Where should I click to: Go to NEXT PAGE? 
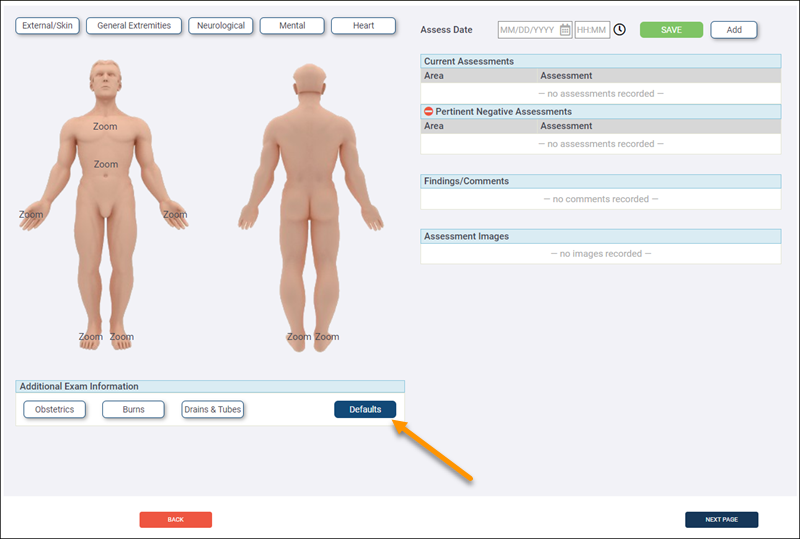tap(721, 520)
